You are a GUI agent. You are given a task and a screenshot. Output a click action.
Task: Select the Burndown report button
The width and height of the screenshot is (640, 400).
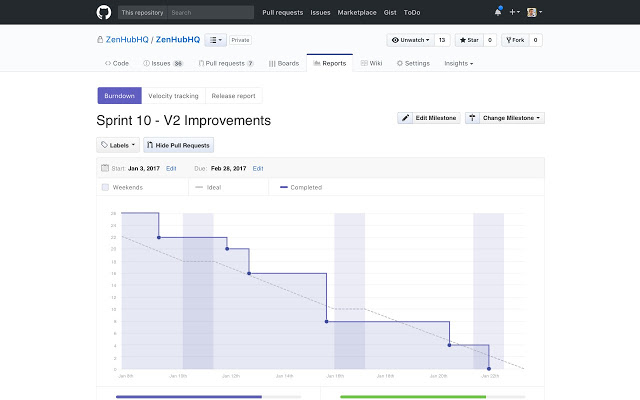point(119,96)
